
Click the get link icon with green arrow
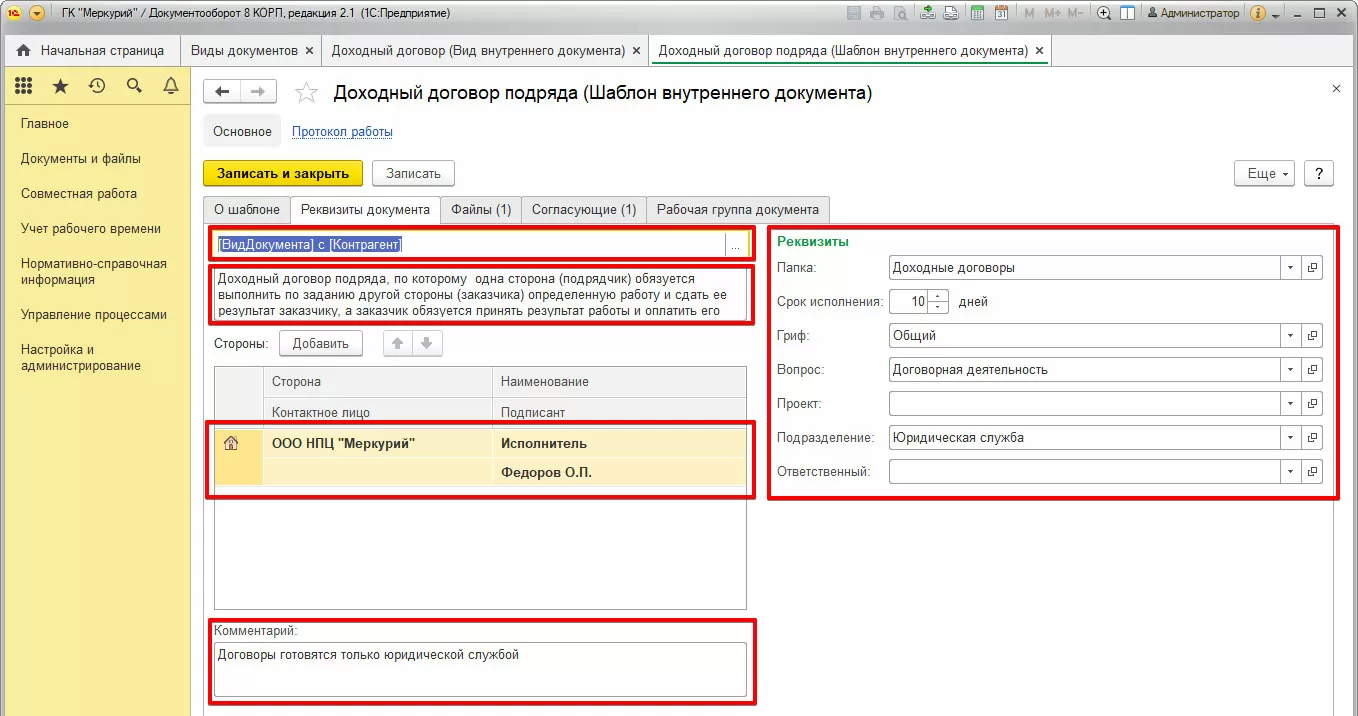pyautogui.click(x=927, y=13)
